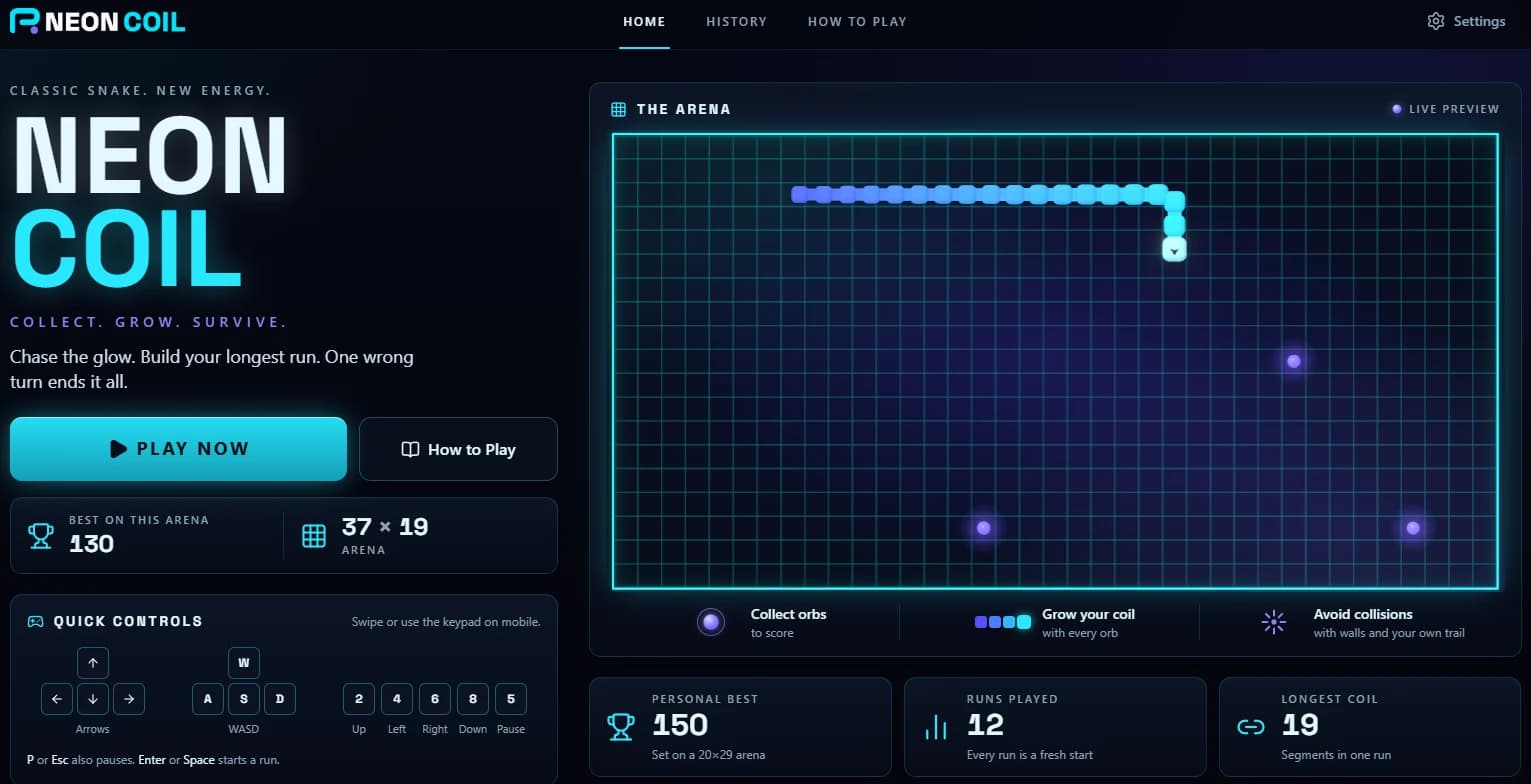Click the play triangle icon in PLAY NOW

coord(118,449)
